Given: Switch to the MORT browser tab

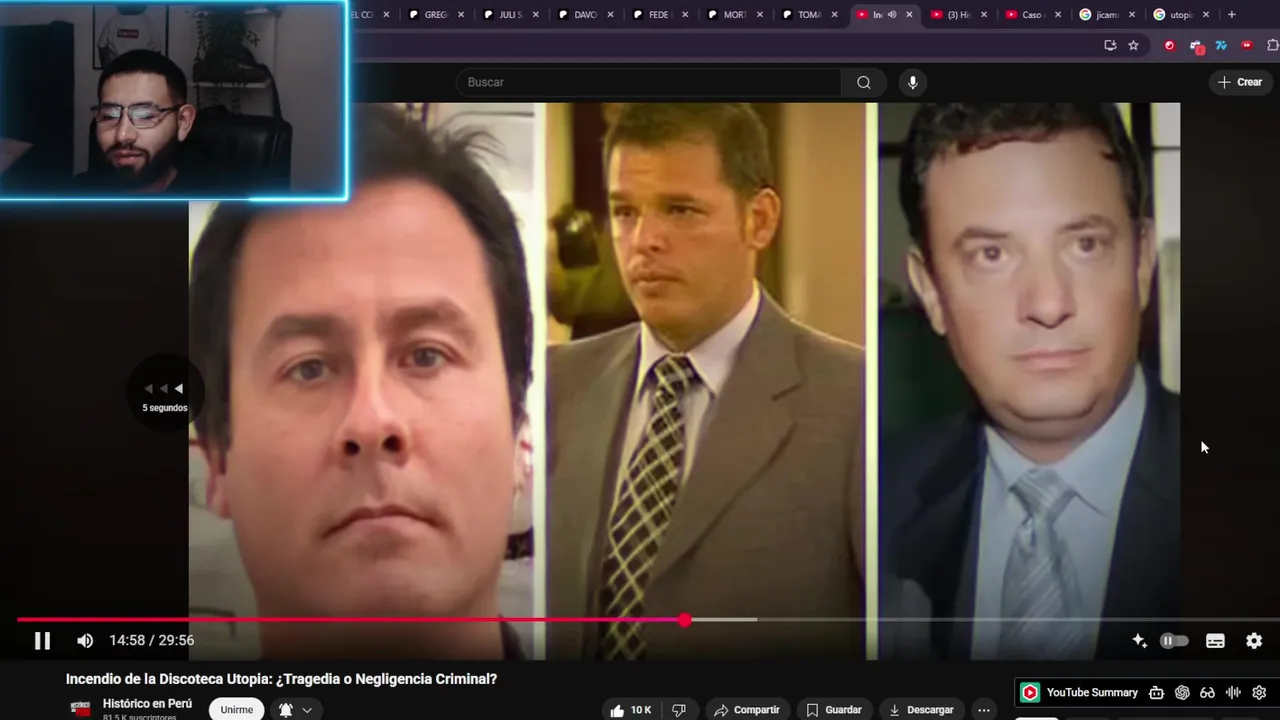Looking at the screenshot, I should [x=734, y=15].
